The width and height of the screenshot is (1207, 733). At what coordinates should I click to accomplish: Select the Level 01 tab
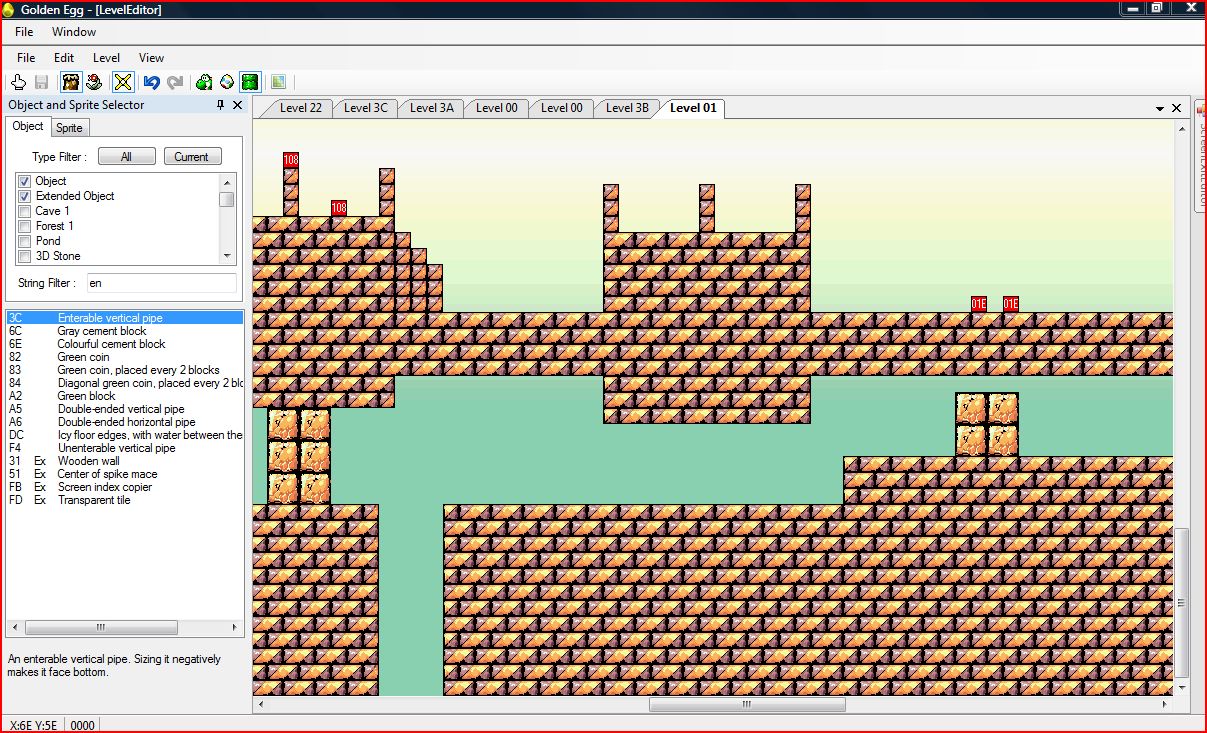[x=693, y=108]
